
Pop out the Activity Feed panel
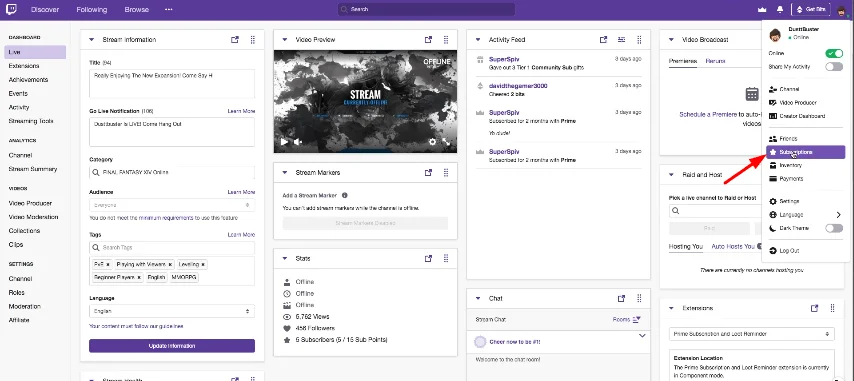[603, 40]
